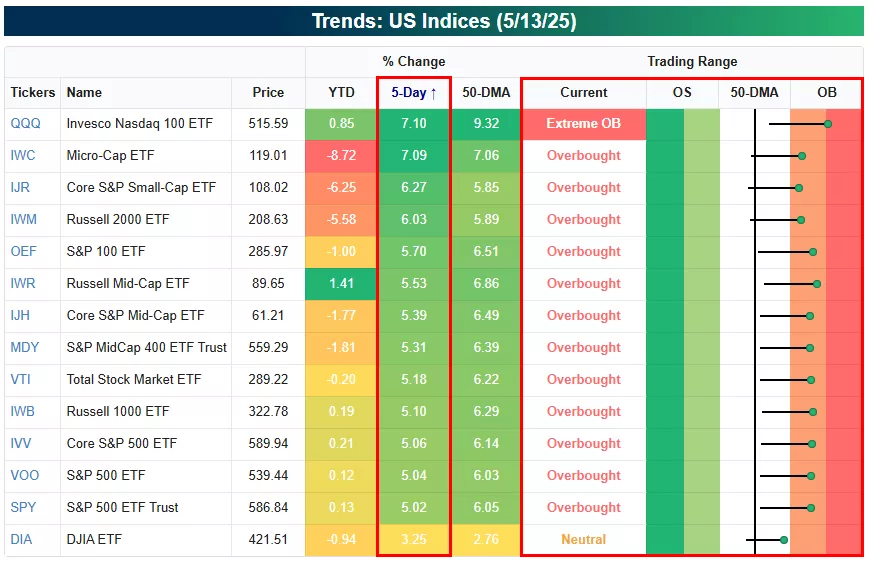Click the SPY ticker link
The width and height of the screenshot is (870, 561).
[x=24, y=507]
